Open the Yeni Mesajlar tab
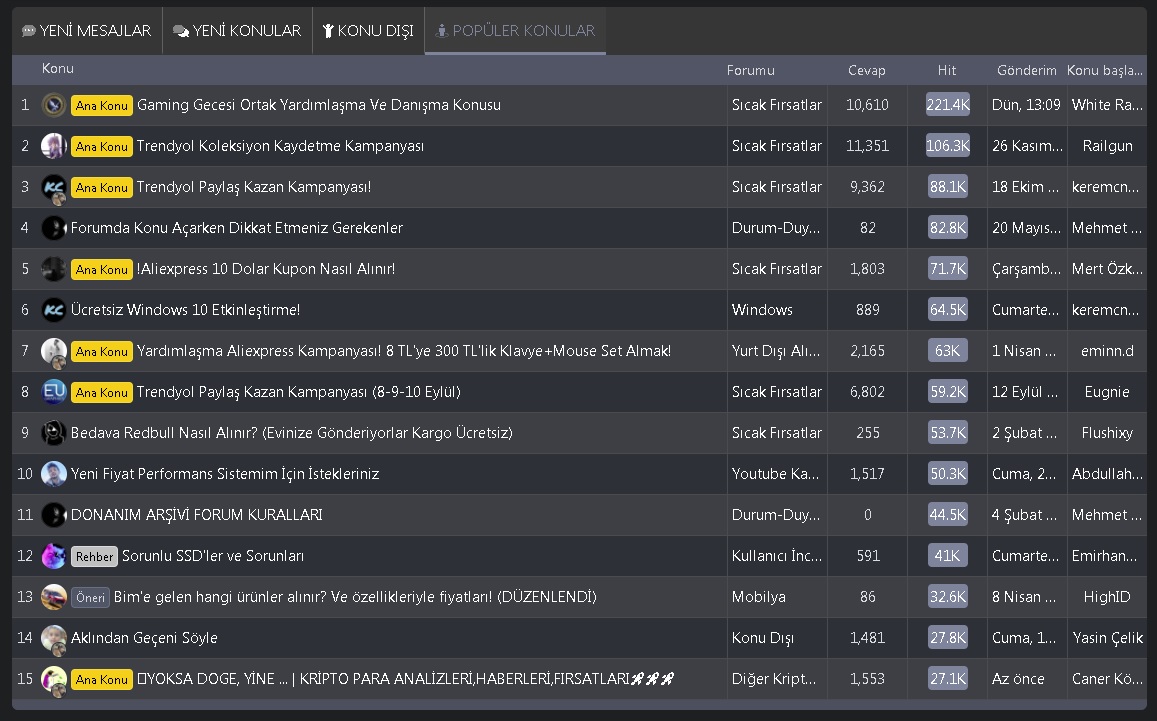 86,31
